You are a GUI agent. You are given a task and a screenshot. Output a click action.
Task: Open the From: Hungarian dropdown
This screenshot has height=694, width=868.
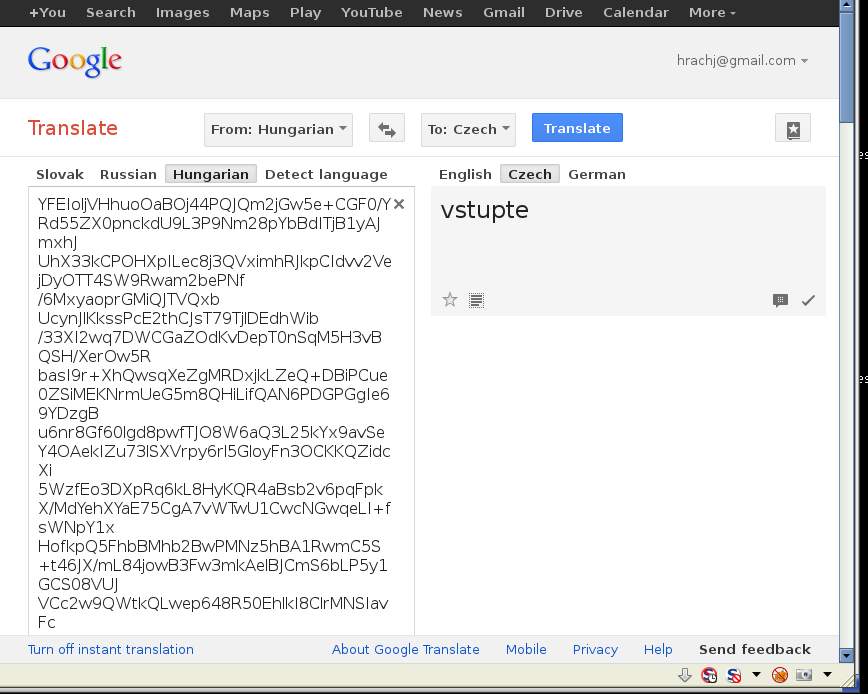[278, 129]
